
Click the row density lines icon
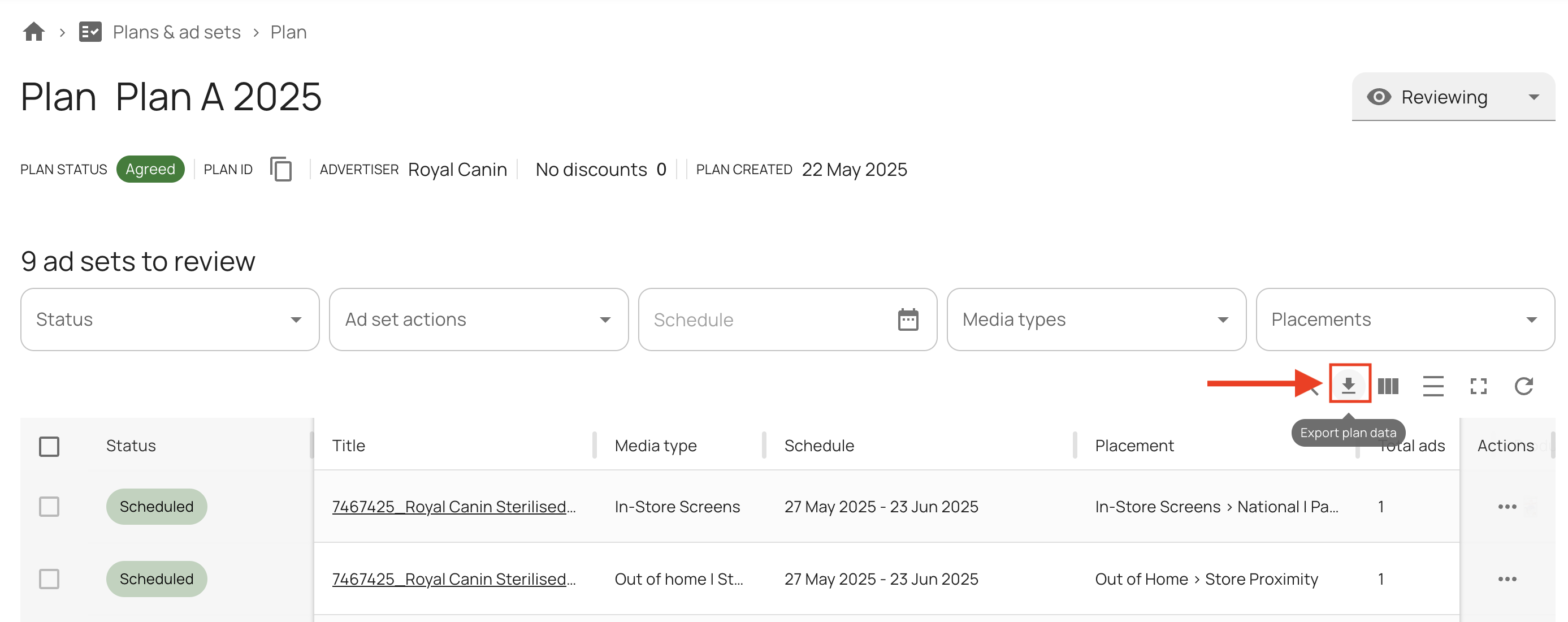[1433, 386]
